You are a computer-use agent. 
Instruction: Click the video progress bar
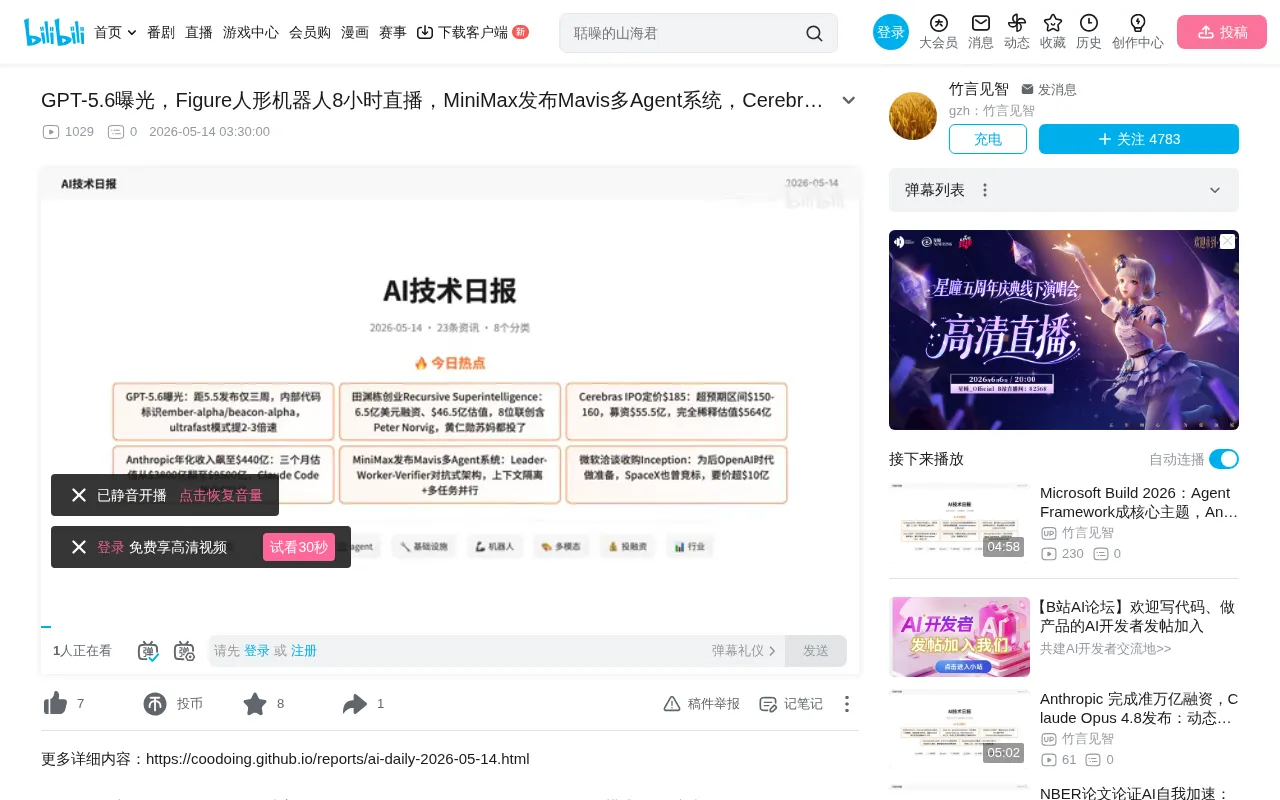450,626
